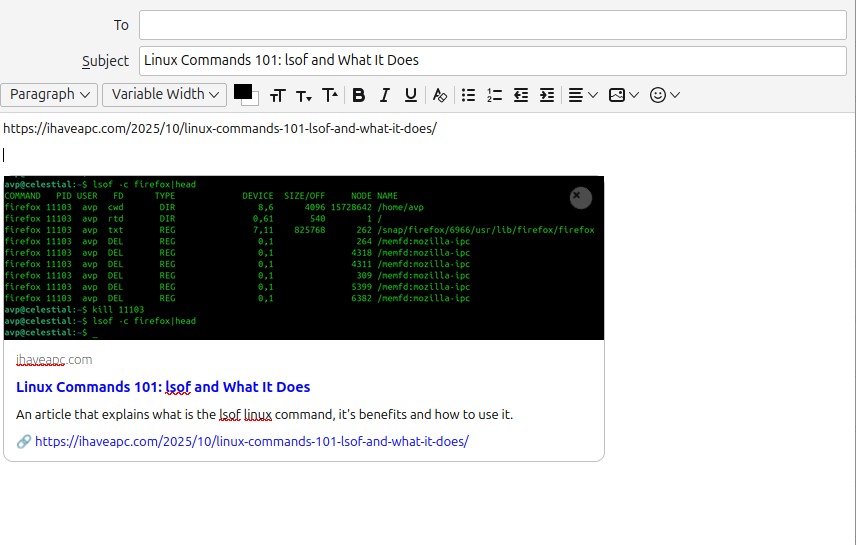This screenshot has height=545, width=856.
Task: Toggle underline formatting
Action: tap(411, 95)
